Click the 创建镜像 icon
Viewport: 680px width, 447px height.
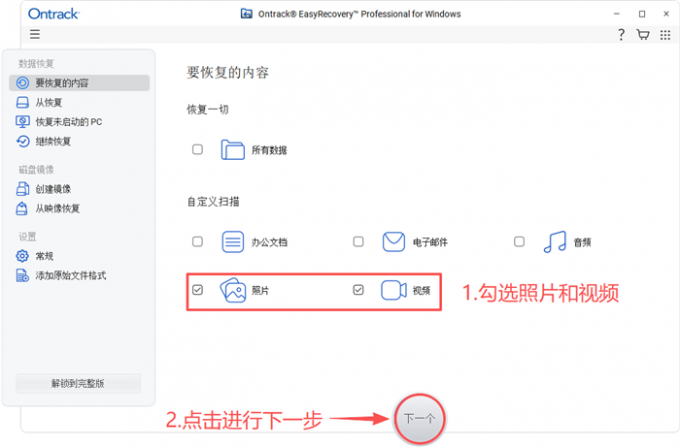coord(23,189)
